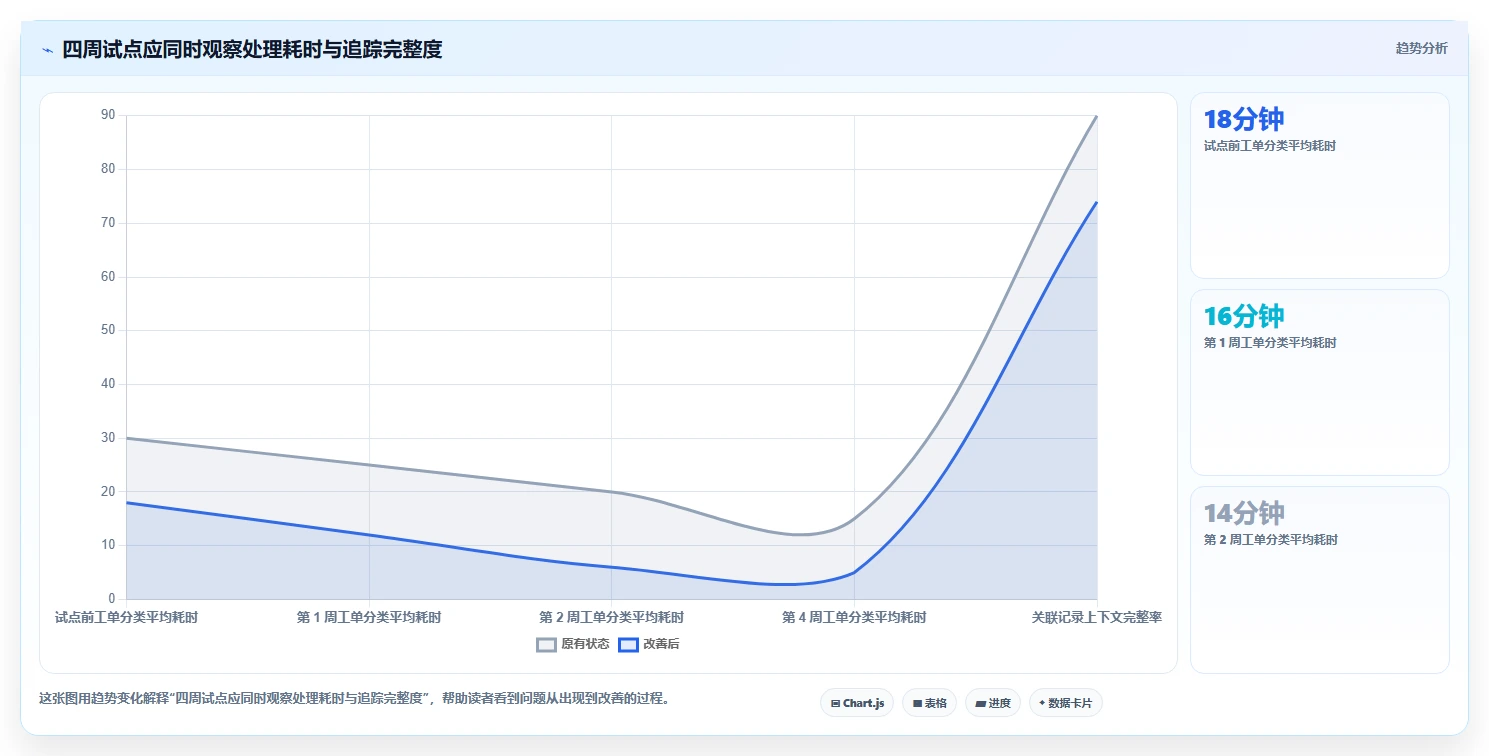The height and width of the screenshot is (756, 1489).
Task: Click x-axis label 试点前工单分类平均耗时
Action: [126, 617]
